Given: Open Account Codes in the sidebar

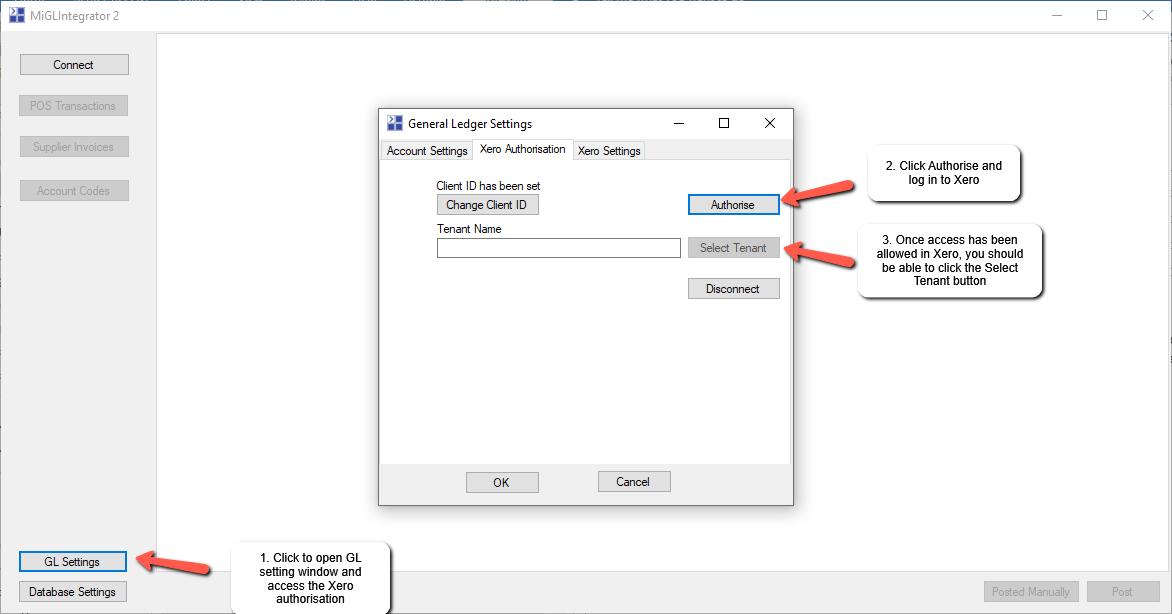Looking at the screenshot, I should (x=74, y=191).
